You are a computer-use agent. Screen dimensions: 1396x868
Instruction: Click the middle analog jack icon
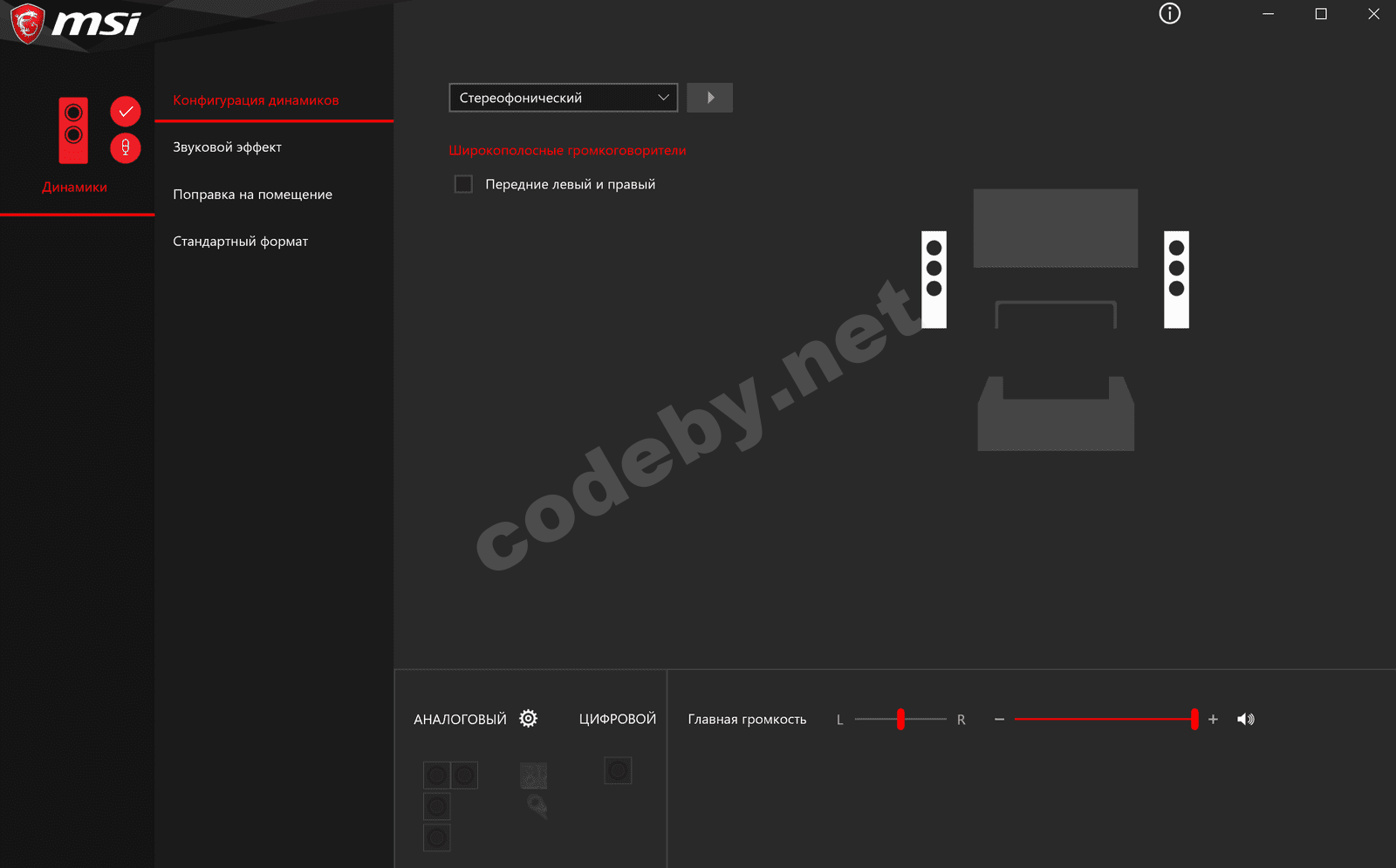(437, 806)
